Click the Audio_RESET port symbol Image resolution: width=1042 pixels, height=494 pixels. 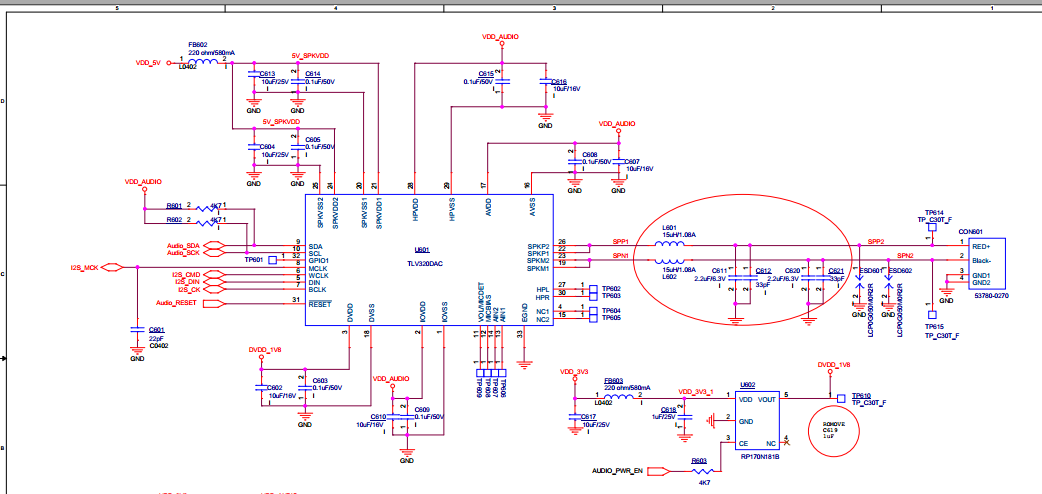(213, 304)
